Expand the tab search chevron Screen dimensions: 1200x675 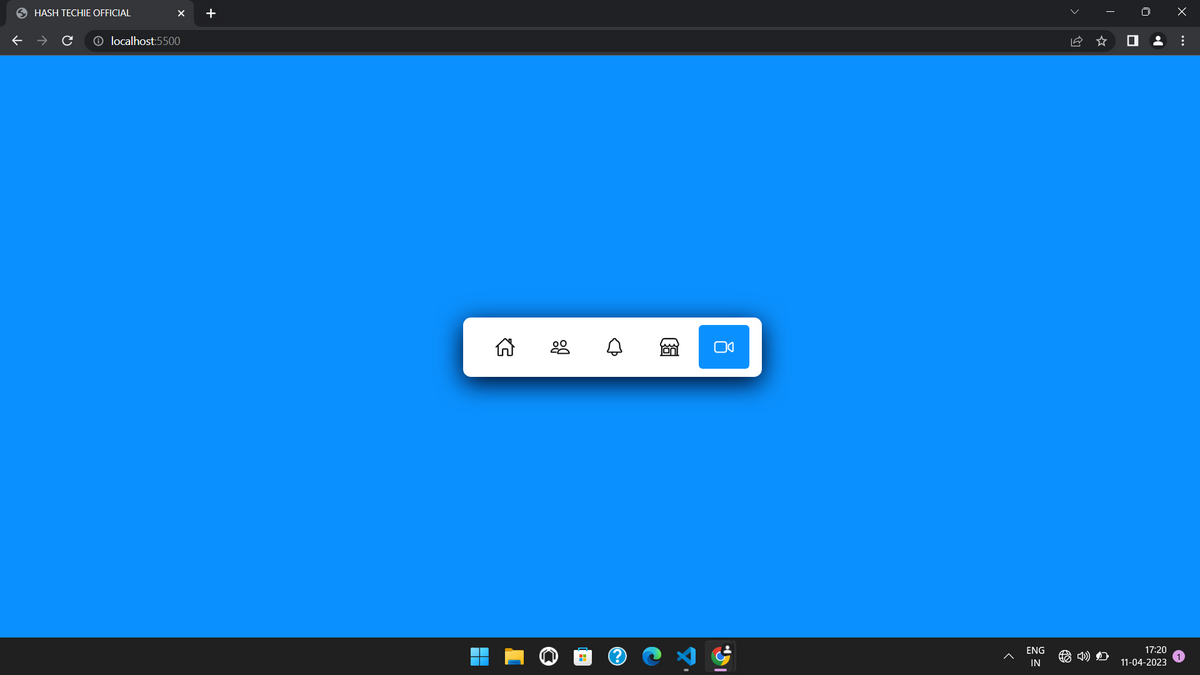[x=1075, y=13]
